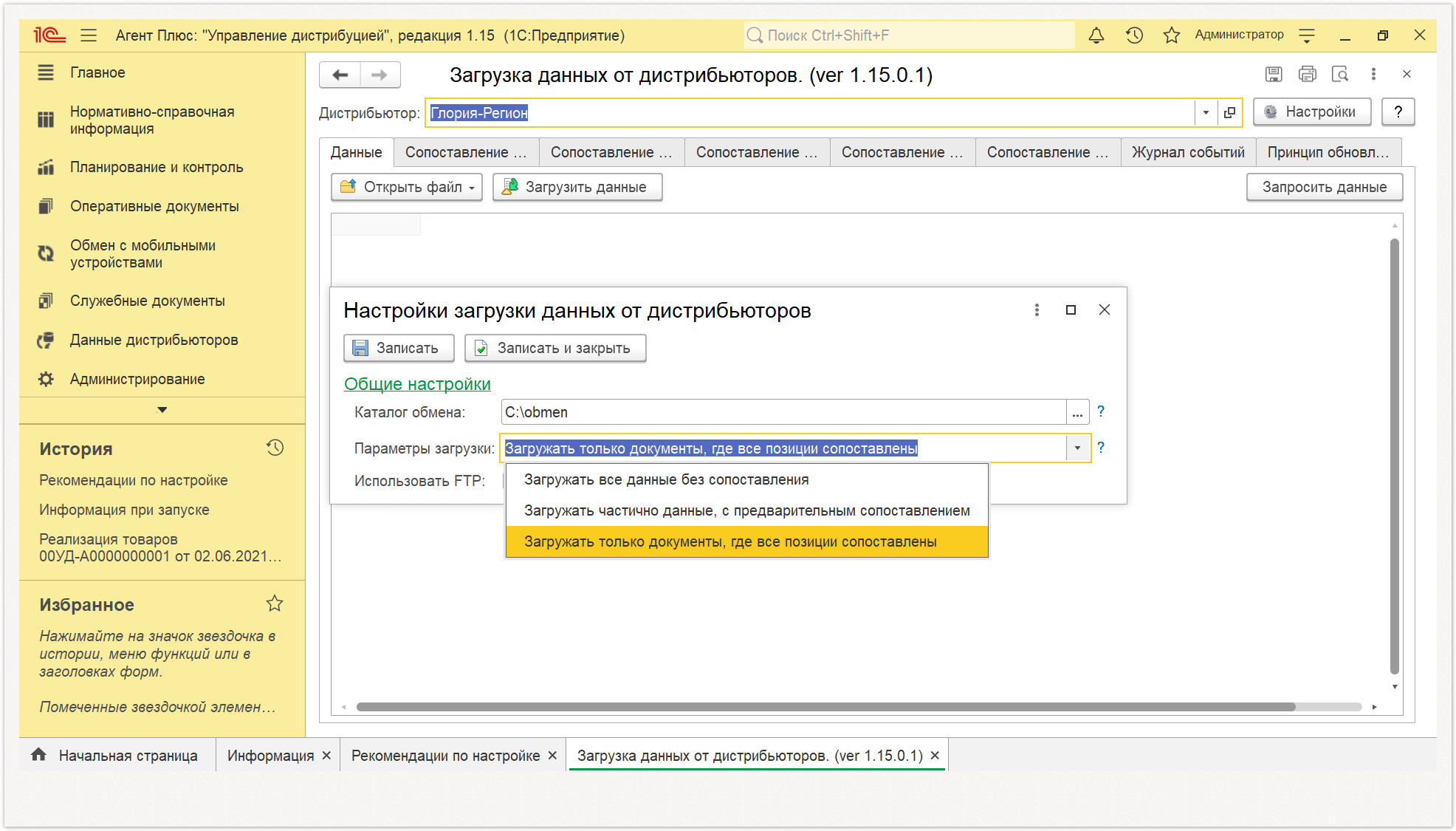Click the star icon beside Избранное heading

tap(275, 603)
